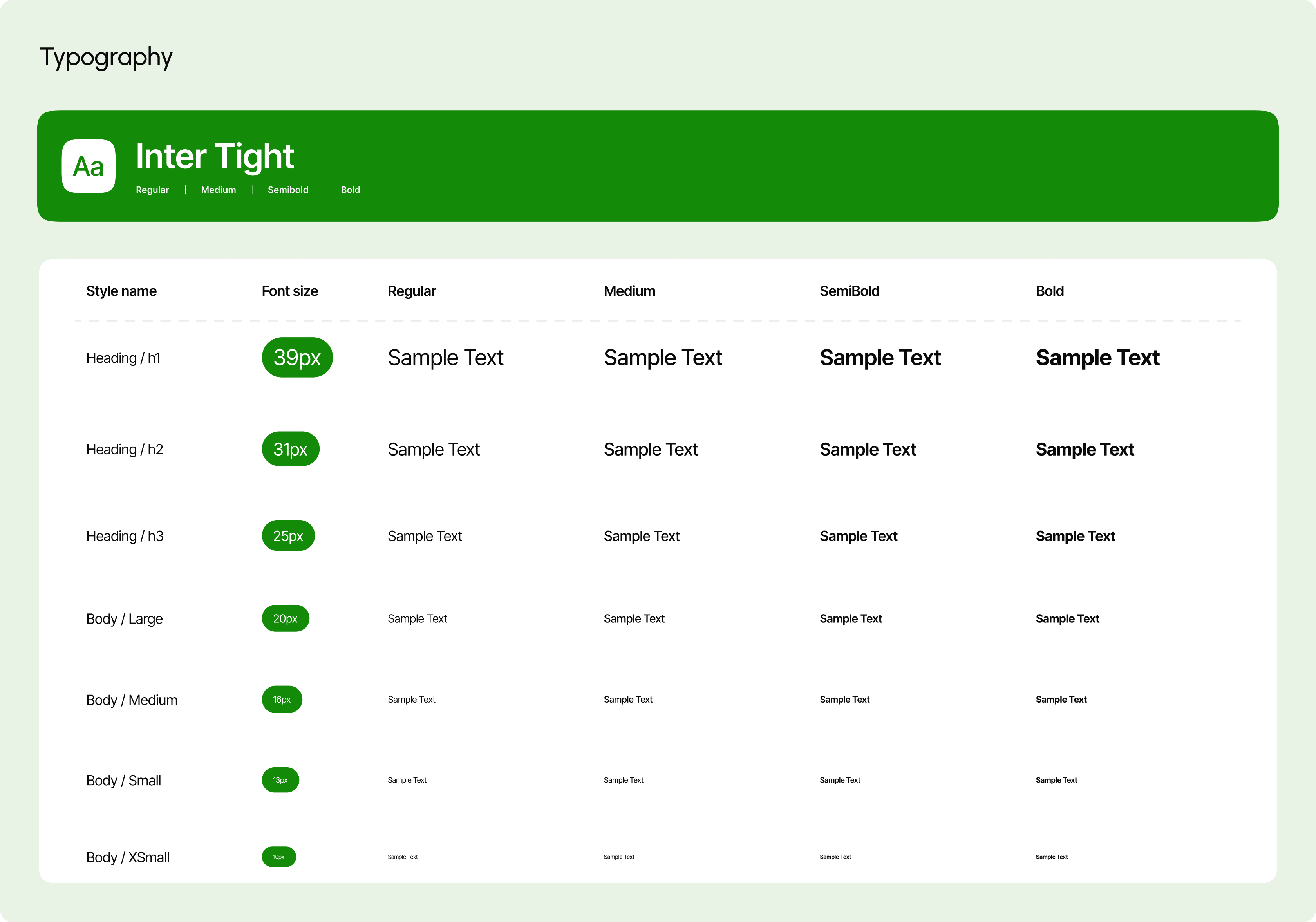Click the Typography page heading
The height and width of the screenshot is (922, 1316).
click(x=106, y=57)
